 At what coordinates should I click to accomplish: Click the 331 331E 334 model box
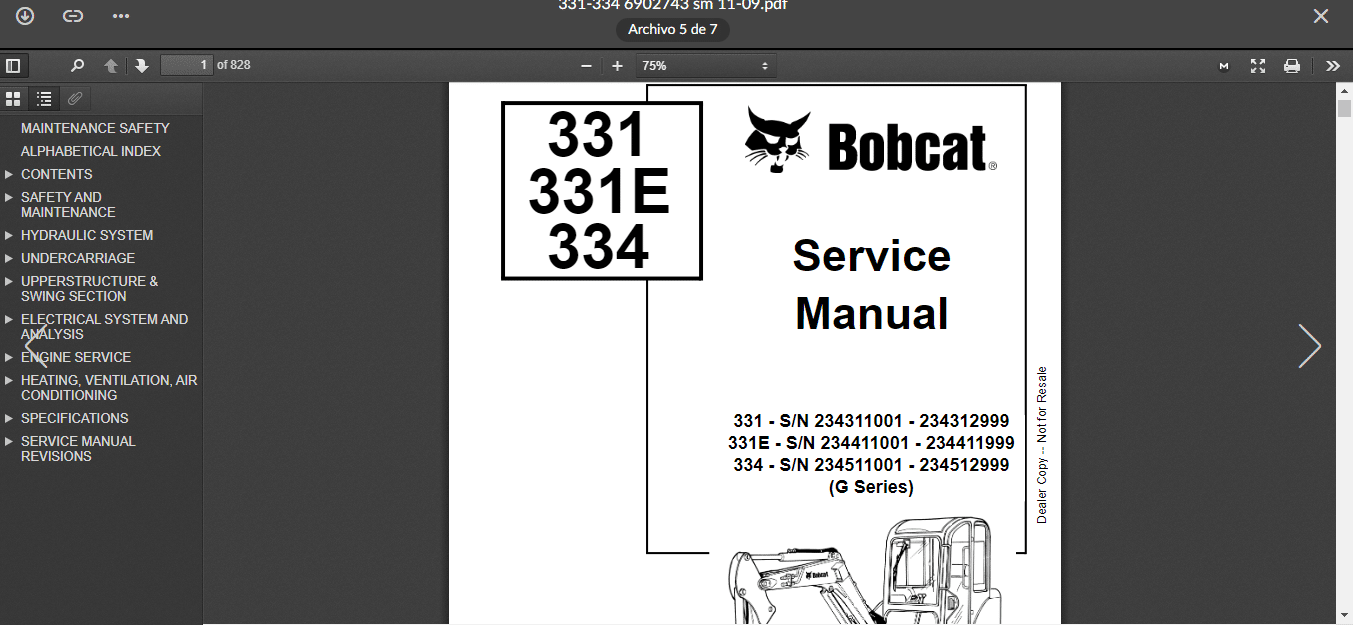(602, 191)
